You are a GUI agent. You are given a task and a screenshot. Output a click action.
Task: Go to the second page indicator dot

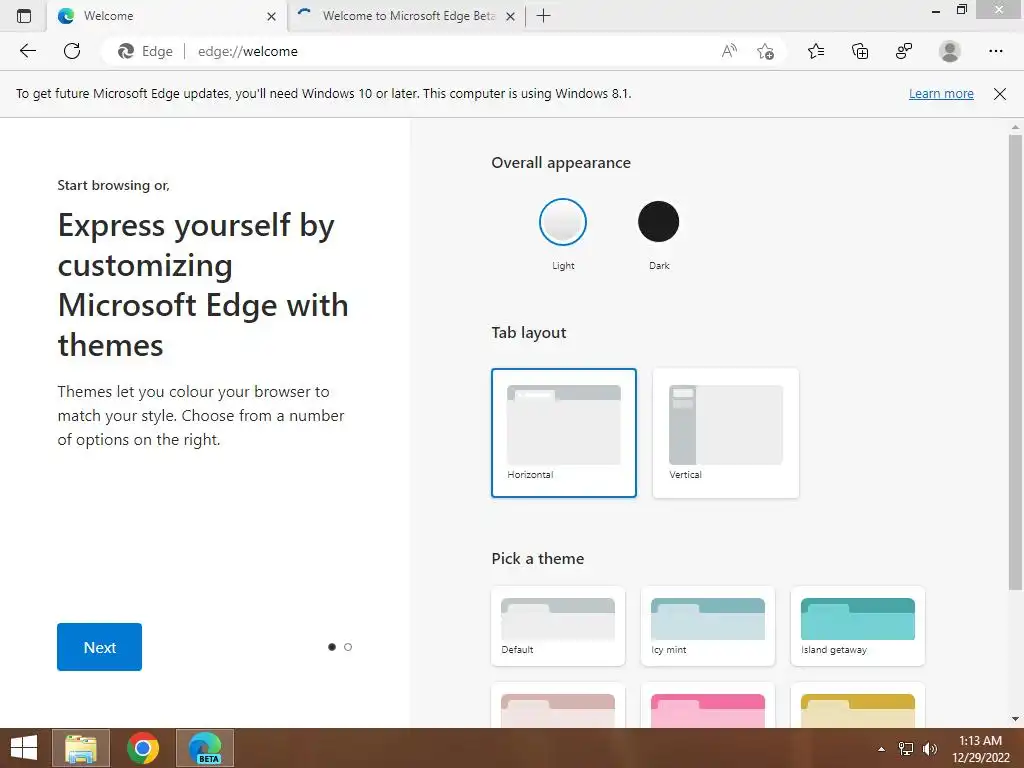click(348, 647)
